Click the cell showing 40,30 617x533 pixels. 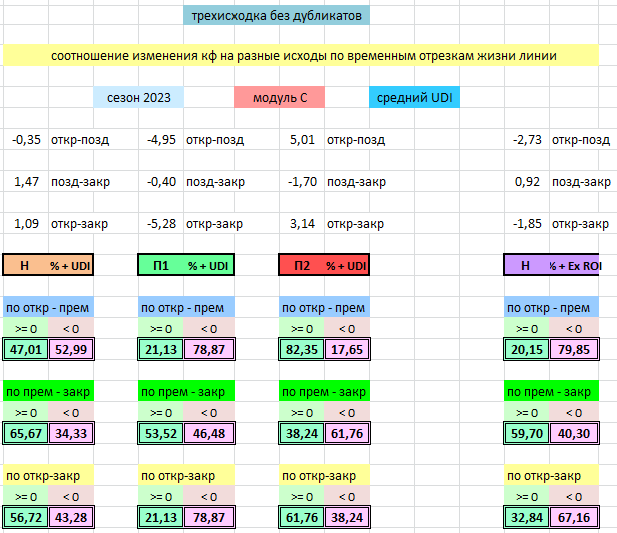(x=574, y=433)
